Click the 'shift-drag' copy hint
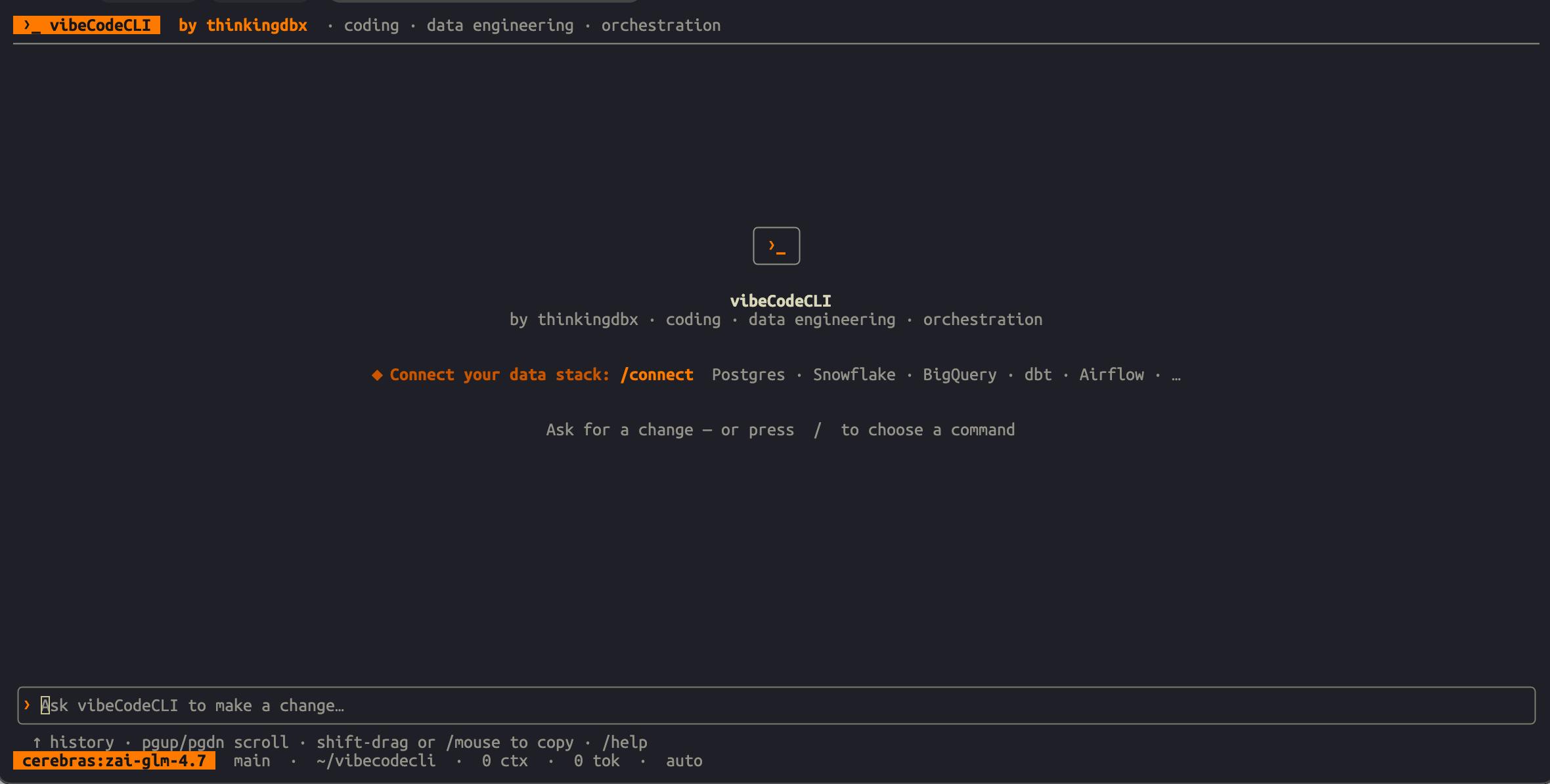Screen dimensions: 1550x784 (x=362, y=742)
